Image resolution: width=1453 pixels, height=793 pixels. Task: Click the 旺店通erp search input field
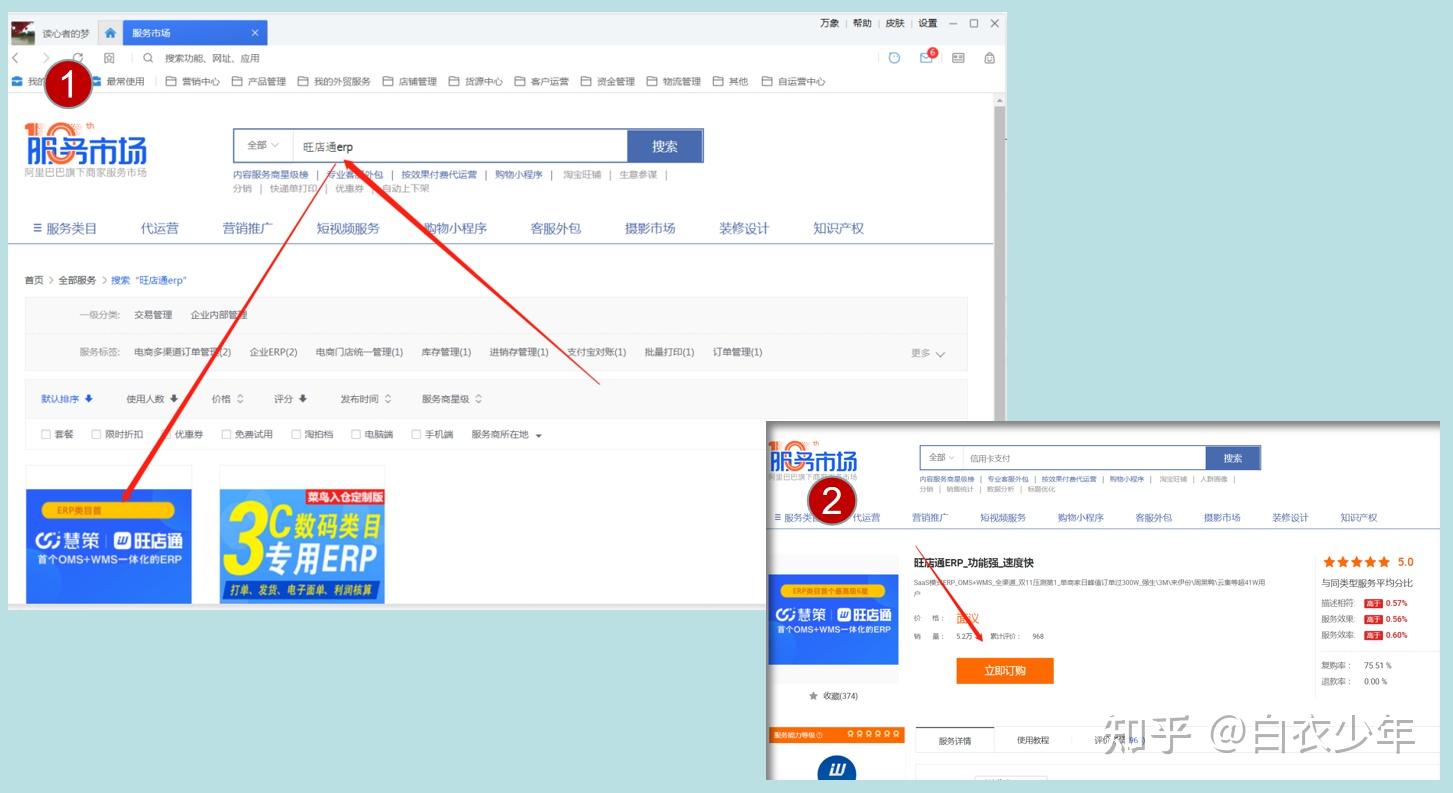coord(461,146)
